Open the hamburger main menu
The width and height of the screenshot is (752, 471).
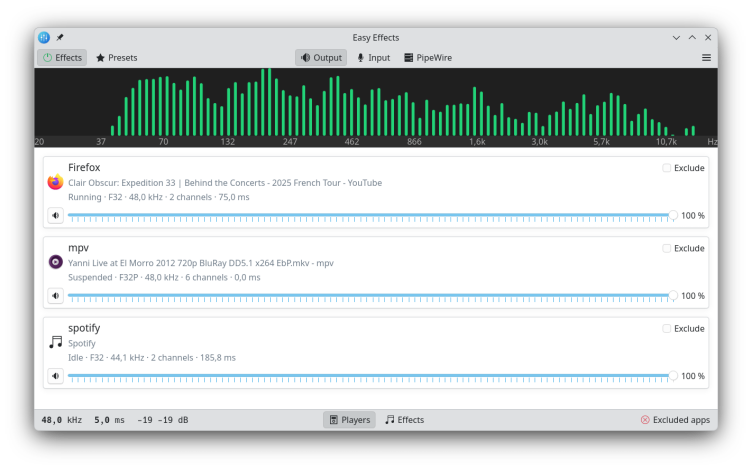click(706, 58)
